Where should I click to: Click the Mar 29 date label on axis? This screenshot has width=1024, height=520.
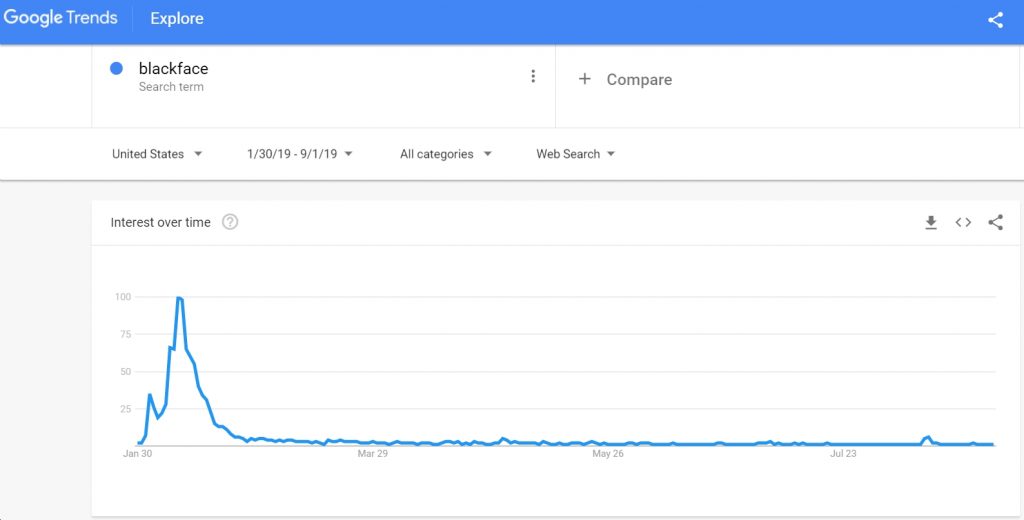click(x=372, y=453)
